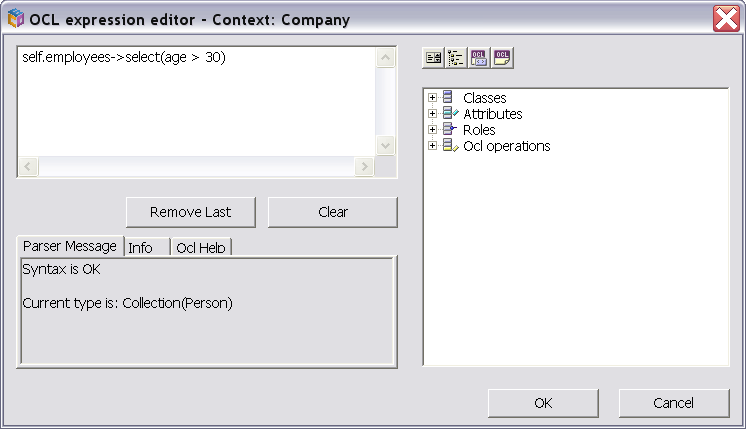Expand the Classes tree node
The width and height of the screenshot is (746, 429).
click(x=432, y=98)
